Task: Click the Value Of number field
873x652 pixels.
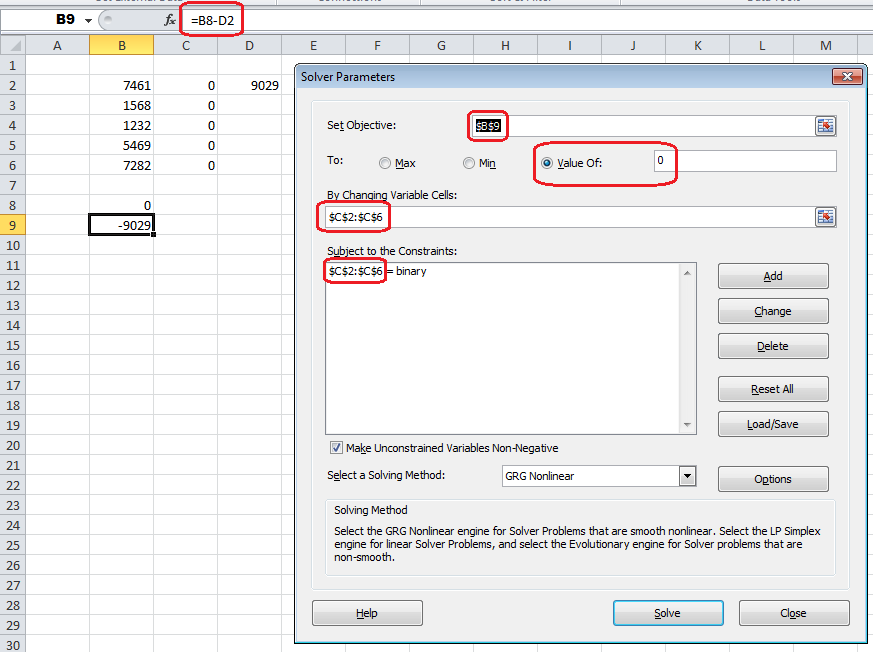Action: 745,161
